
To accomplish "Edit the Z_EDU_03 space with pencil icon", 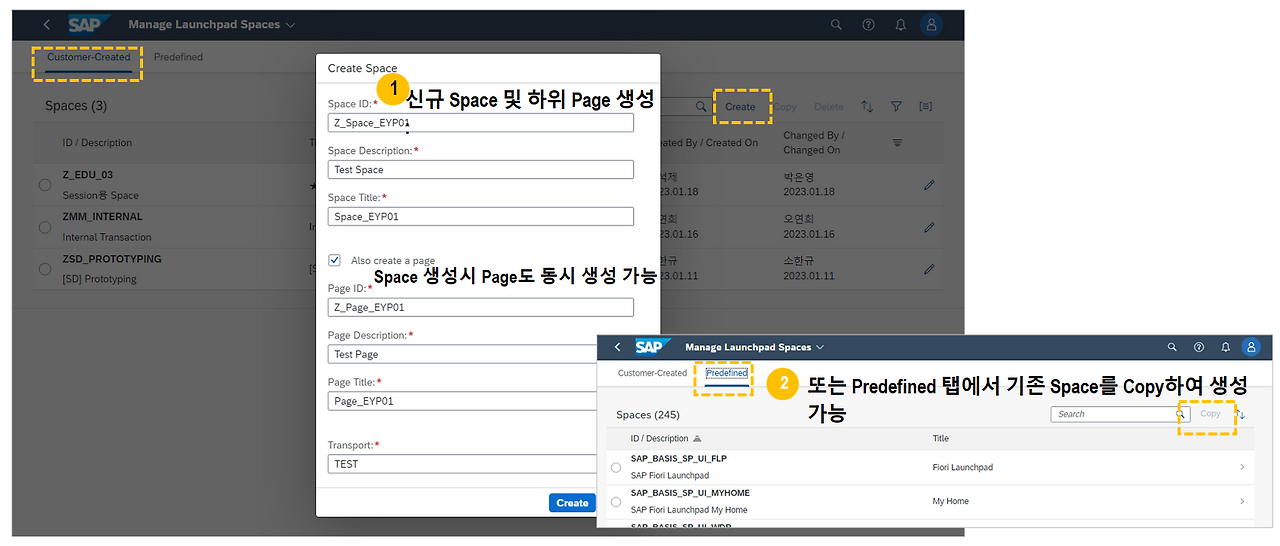I will coord(929,185).
